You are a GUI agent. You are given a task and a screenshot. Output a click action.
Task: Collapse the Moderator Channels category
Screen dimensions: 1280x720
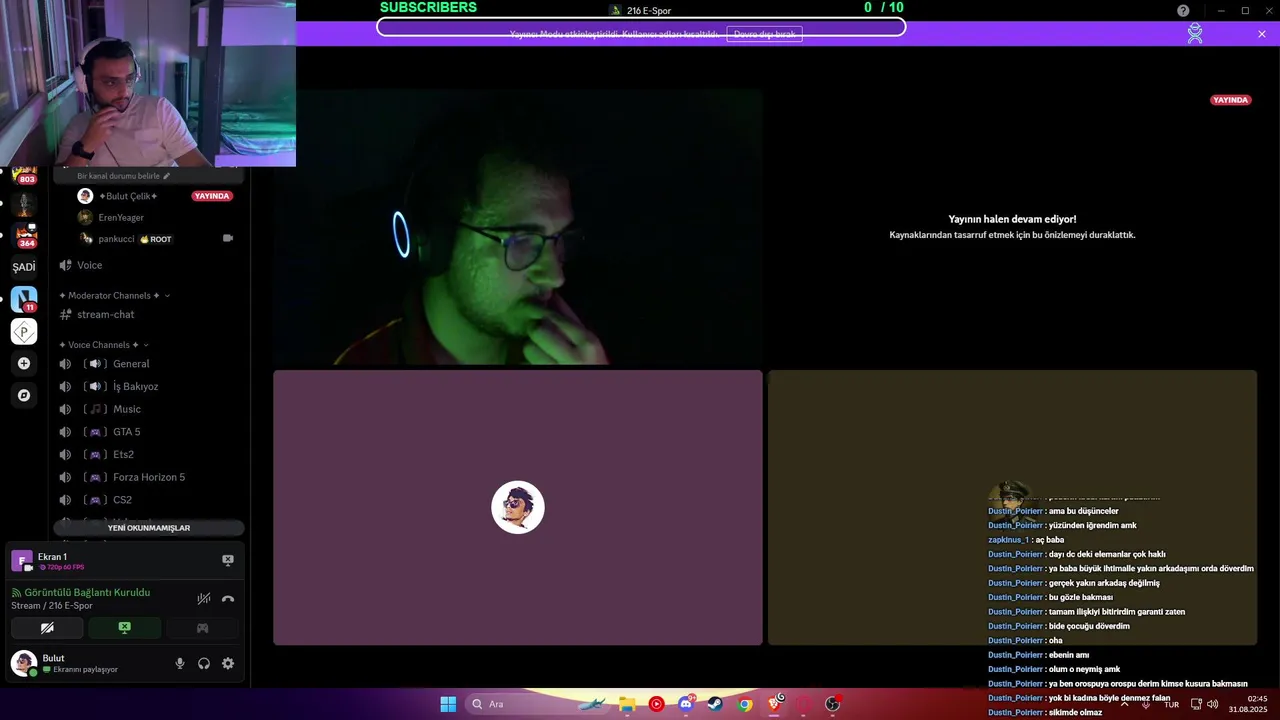(114, 296)
